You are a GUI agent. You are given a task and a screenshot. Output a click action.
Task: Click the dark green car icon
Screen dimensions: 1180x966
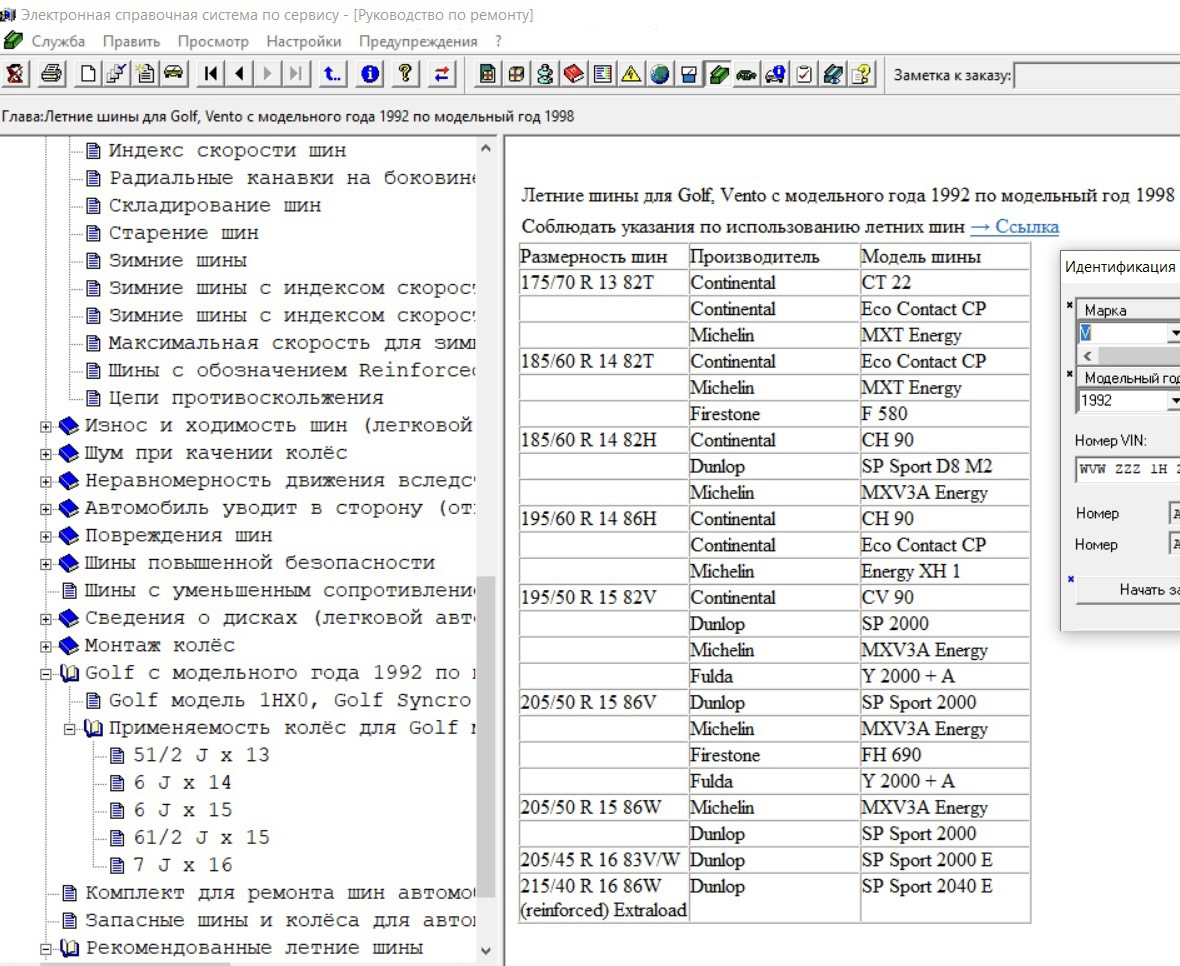pos(747,74)
